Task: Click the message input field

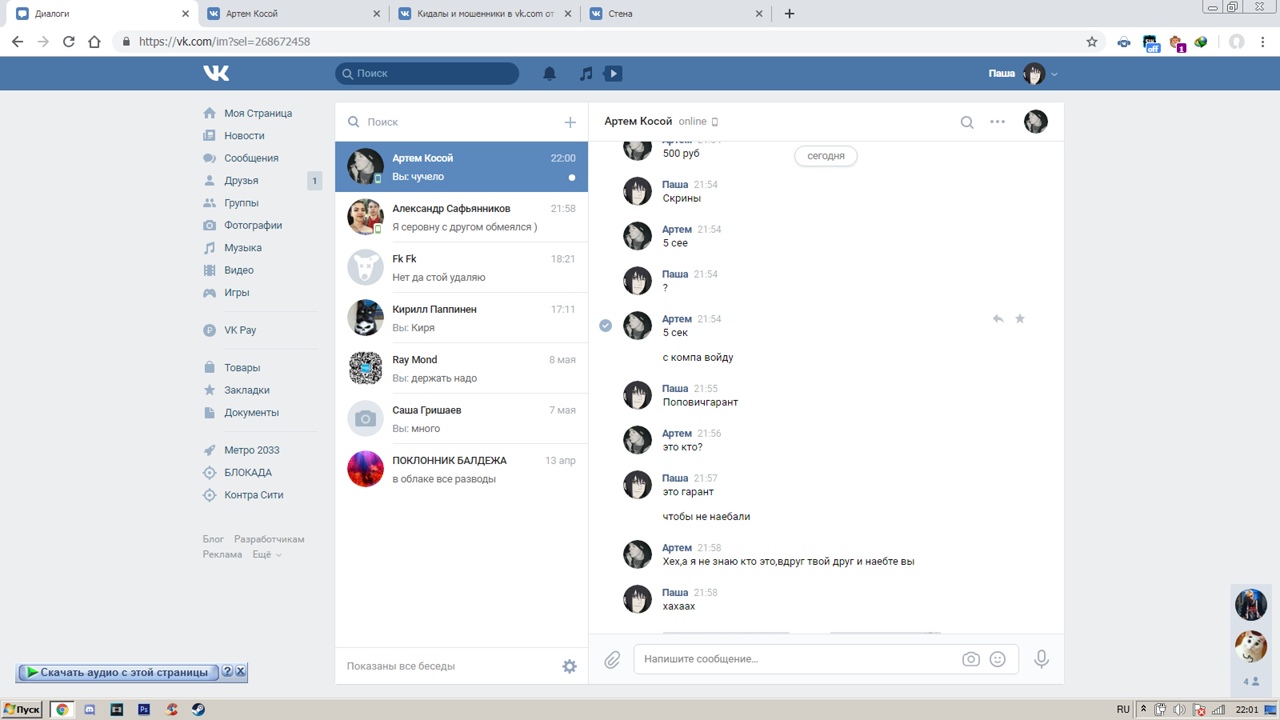Action: pyautogui.click(x=795, y=659)
